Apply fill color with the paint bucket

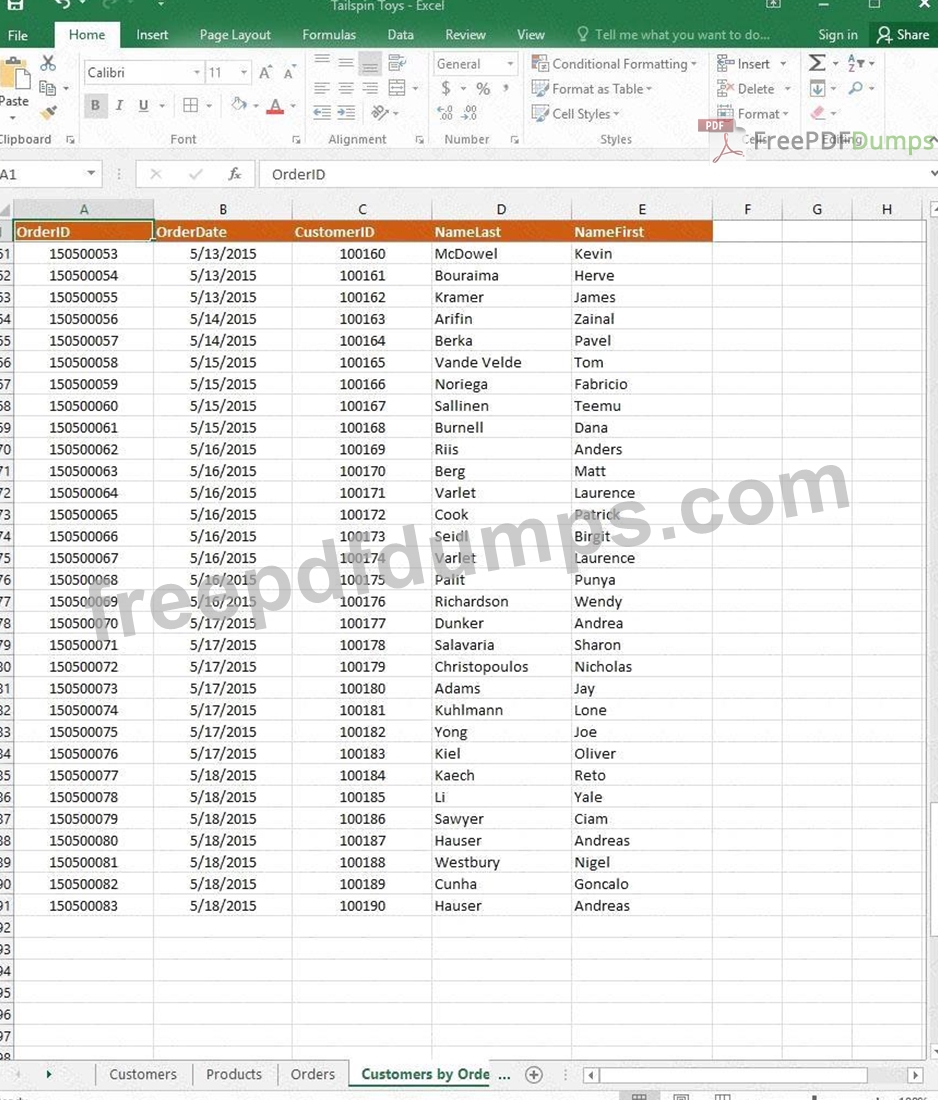tap(239, 105)
